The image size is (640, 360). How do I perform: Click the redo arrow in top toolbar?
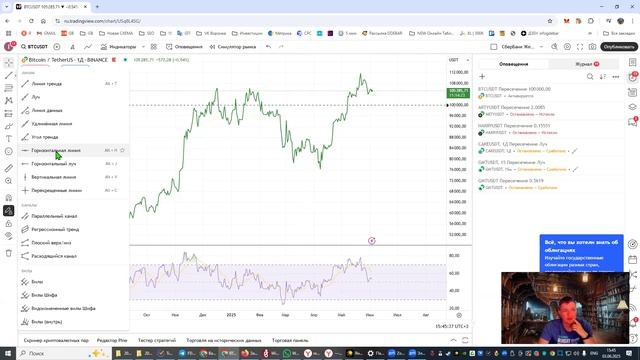click(281, 47)
